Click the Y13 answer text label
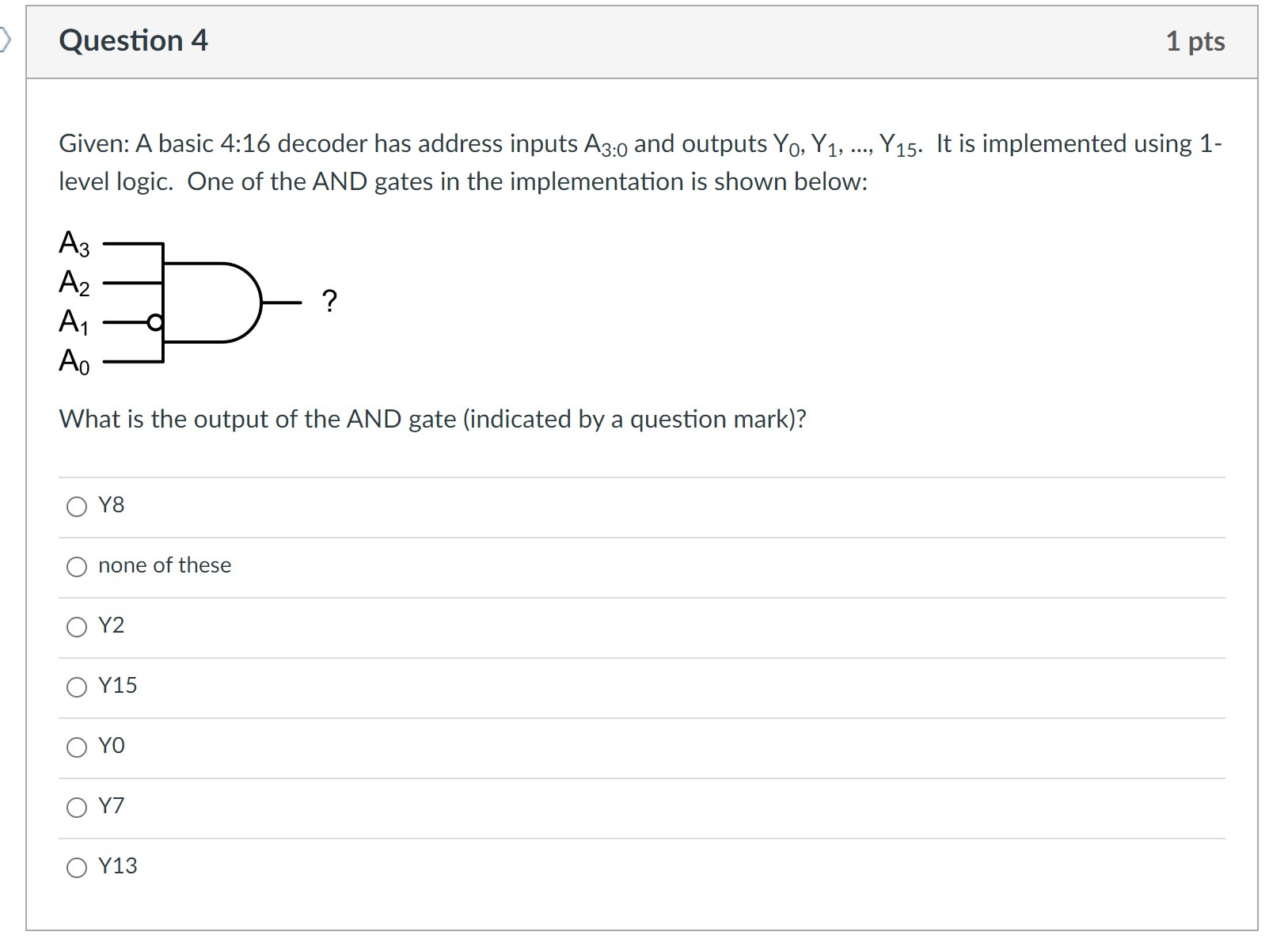Screen dimensions: 1288x947 pos(117,866)
